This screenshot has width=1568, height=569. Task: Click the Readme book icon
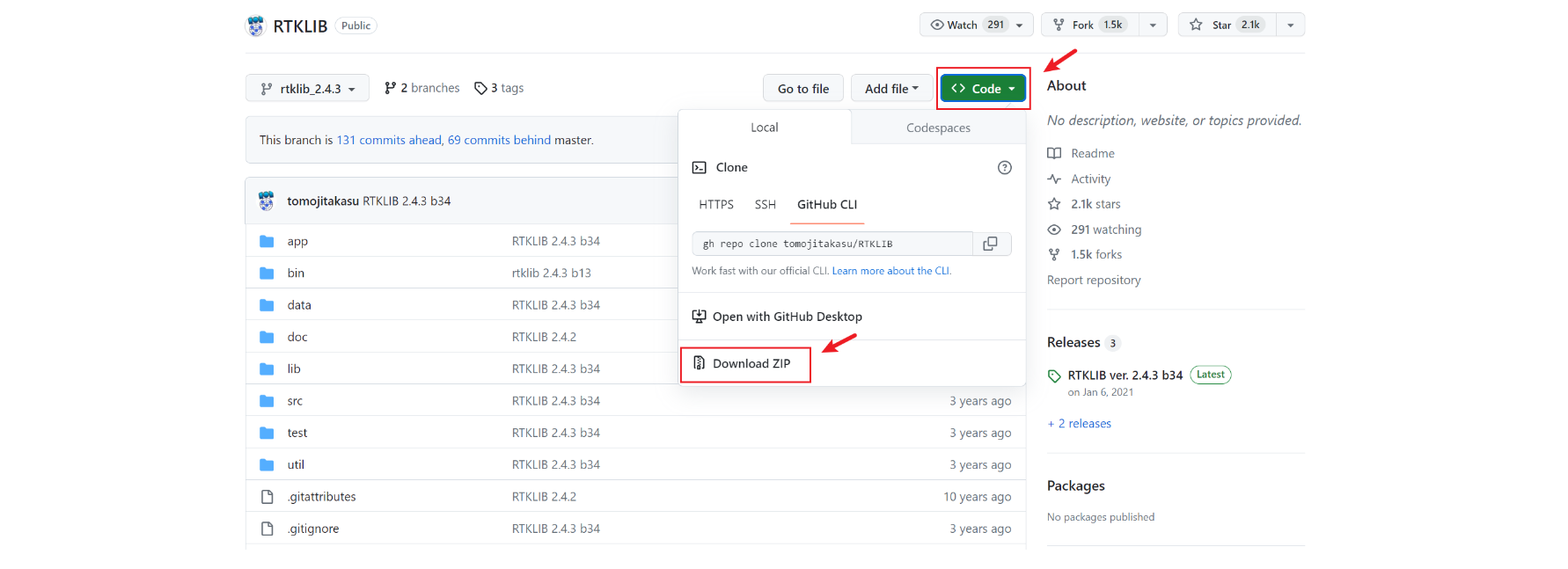[x=1054, y=153]
